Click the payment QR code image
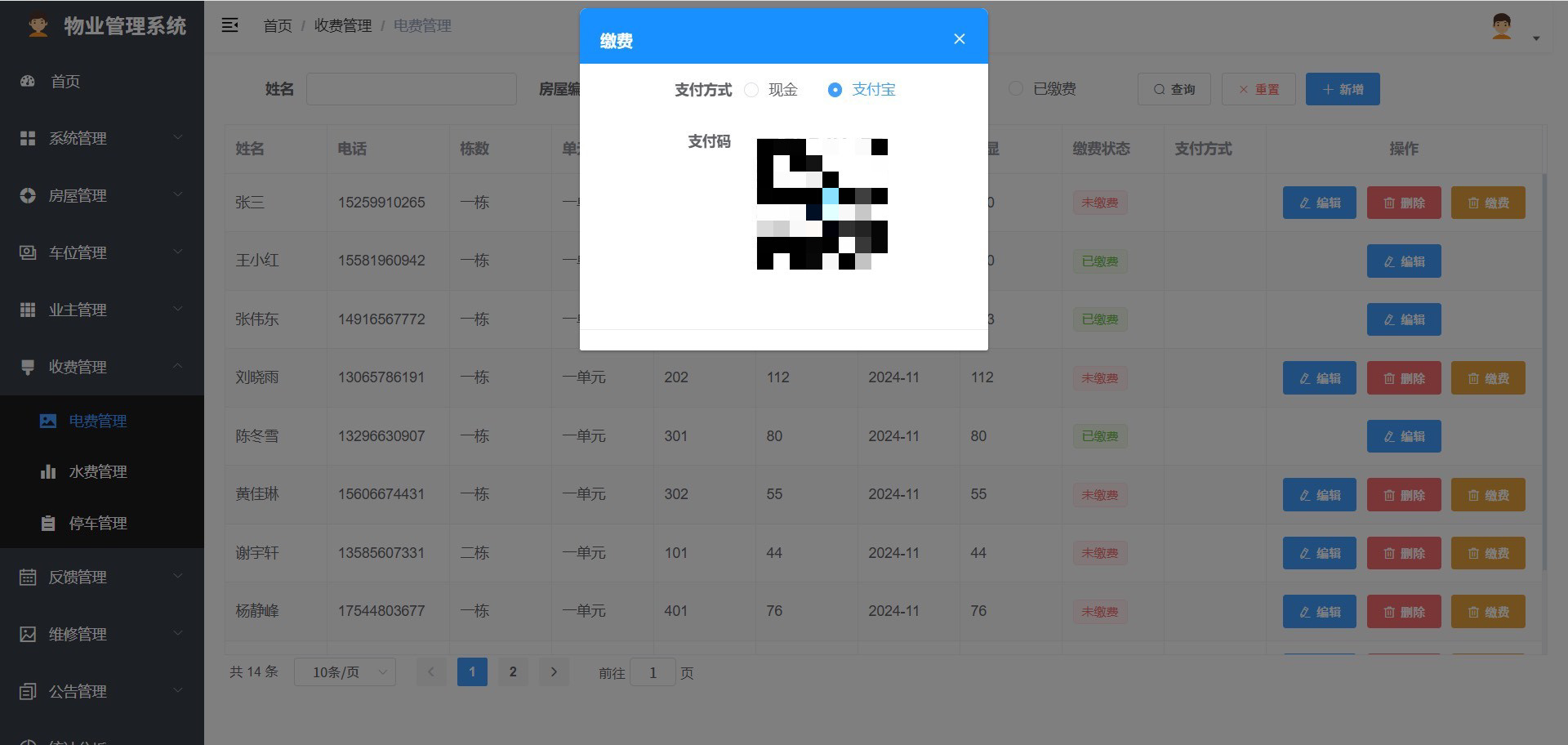1568x745 pixels. click(822, 204)
